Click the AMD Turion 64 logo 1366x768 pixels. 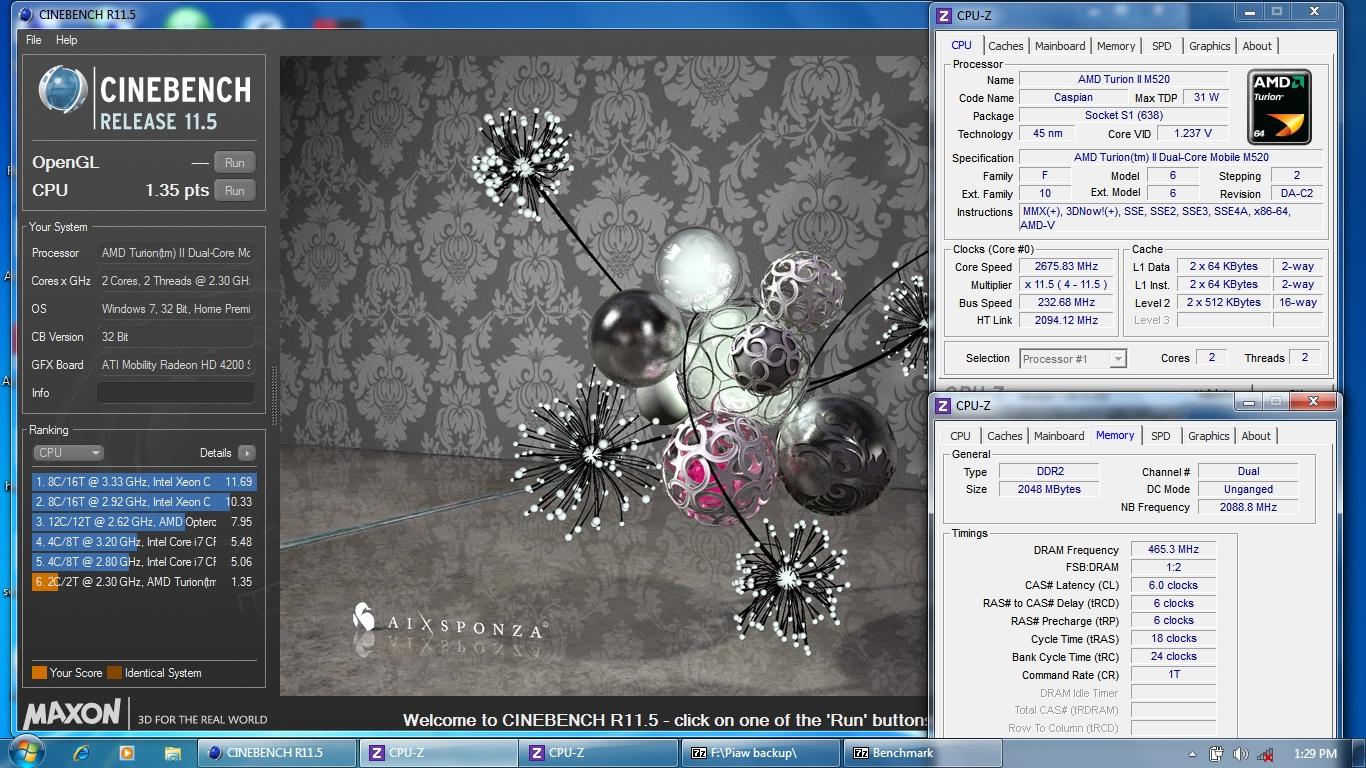[1279, 107]
